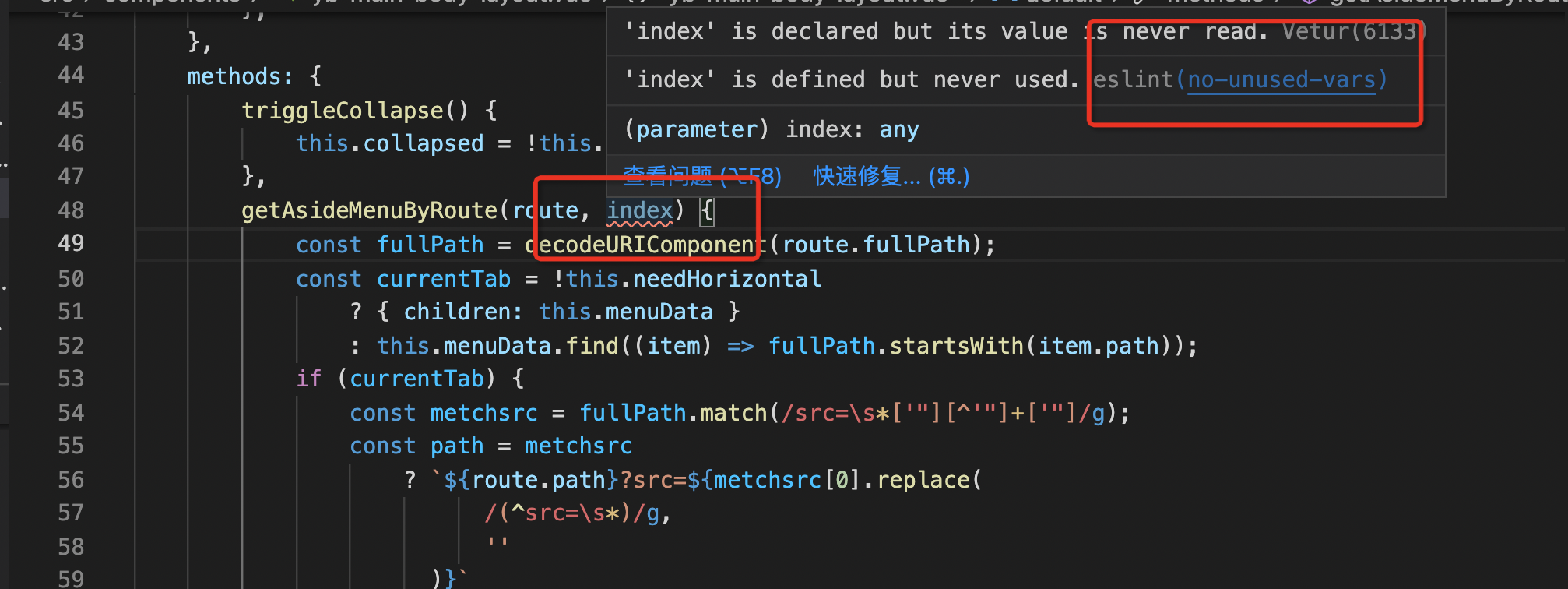The image size is (1568, 589).
Task: Click the underlined index parameter
Action: 639,210
